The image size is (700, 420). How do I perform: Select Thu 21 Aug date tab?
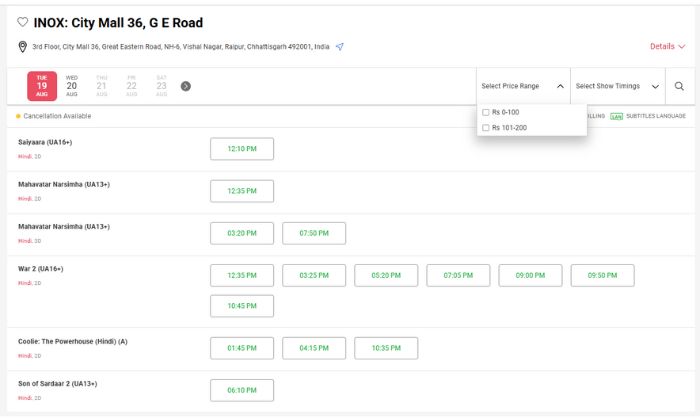(102, 86)
